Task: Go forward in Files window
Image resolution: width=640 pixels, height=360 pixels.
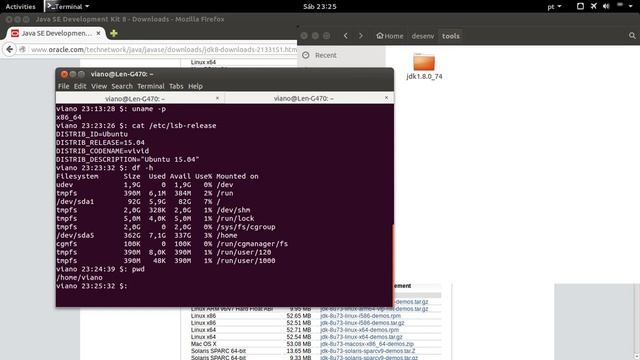Action: 361,36
